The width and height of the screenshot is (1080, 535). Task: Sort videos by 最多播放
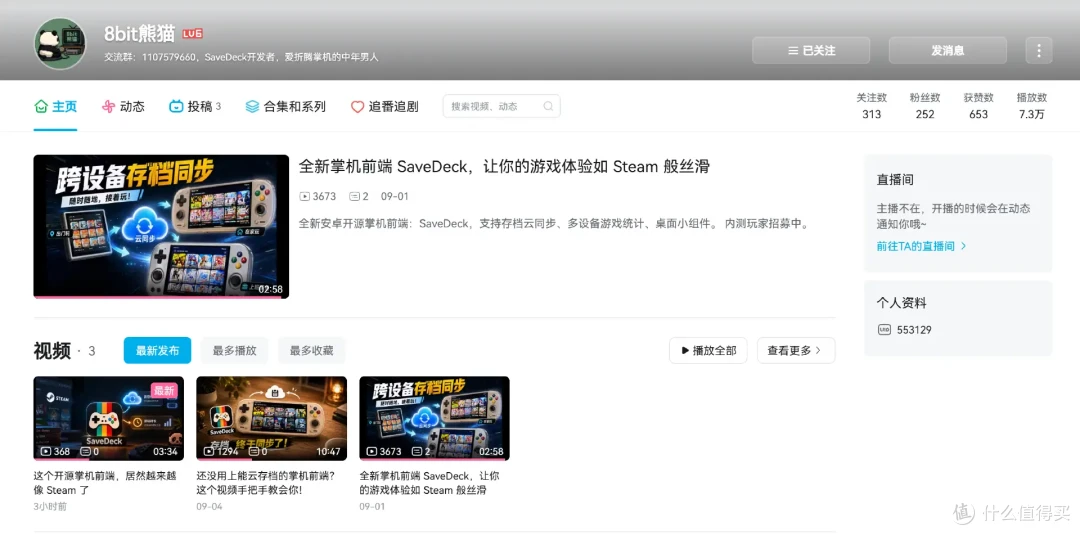(234, 350)
